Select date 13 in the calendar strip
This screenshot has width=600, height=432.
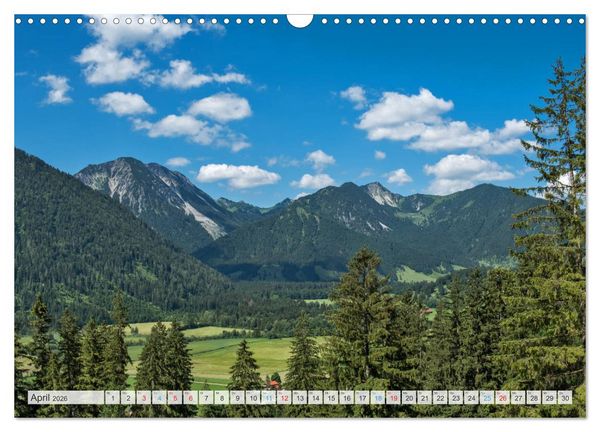coord(300,398)
